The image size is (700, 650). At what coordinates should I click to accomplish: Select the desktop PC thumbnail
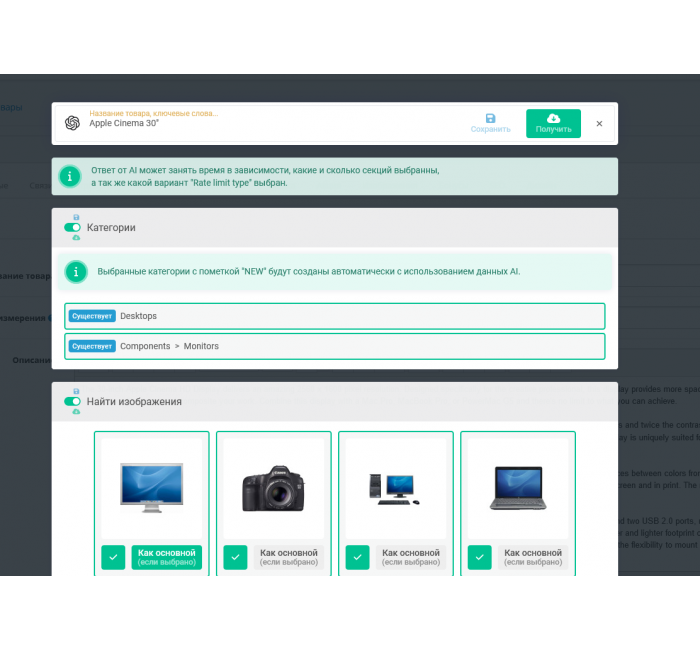396,488
